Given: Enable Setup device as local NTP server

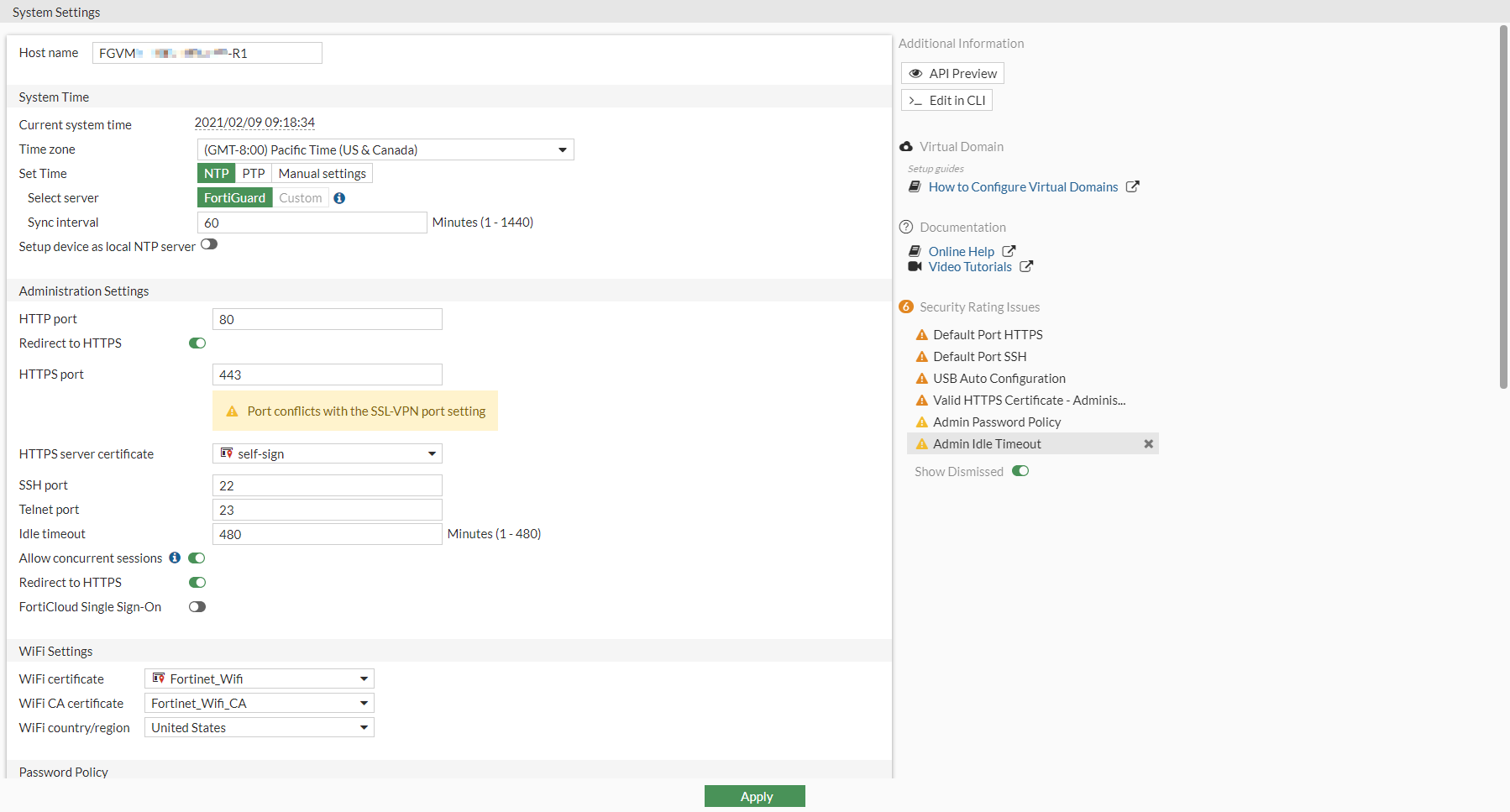Looking at the screenshot, I should 209,245.
